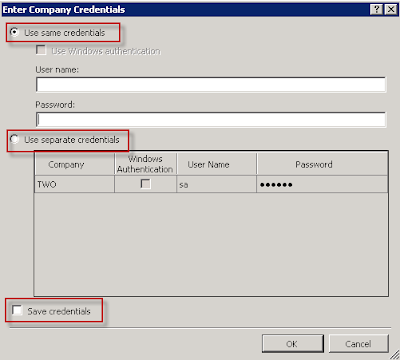Click the empty area of credentials grid
Viewport: 400px width, 360px height.
click(211, 244)
